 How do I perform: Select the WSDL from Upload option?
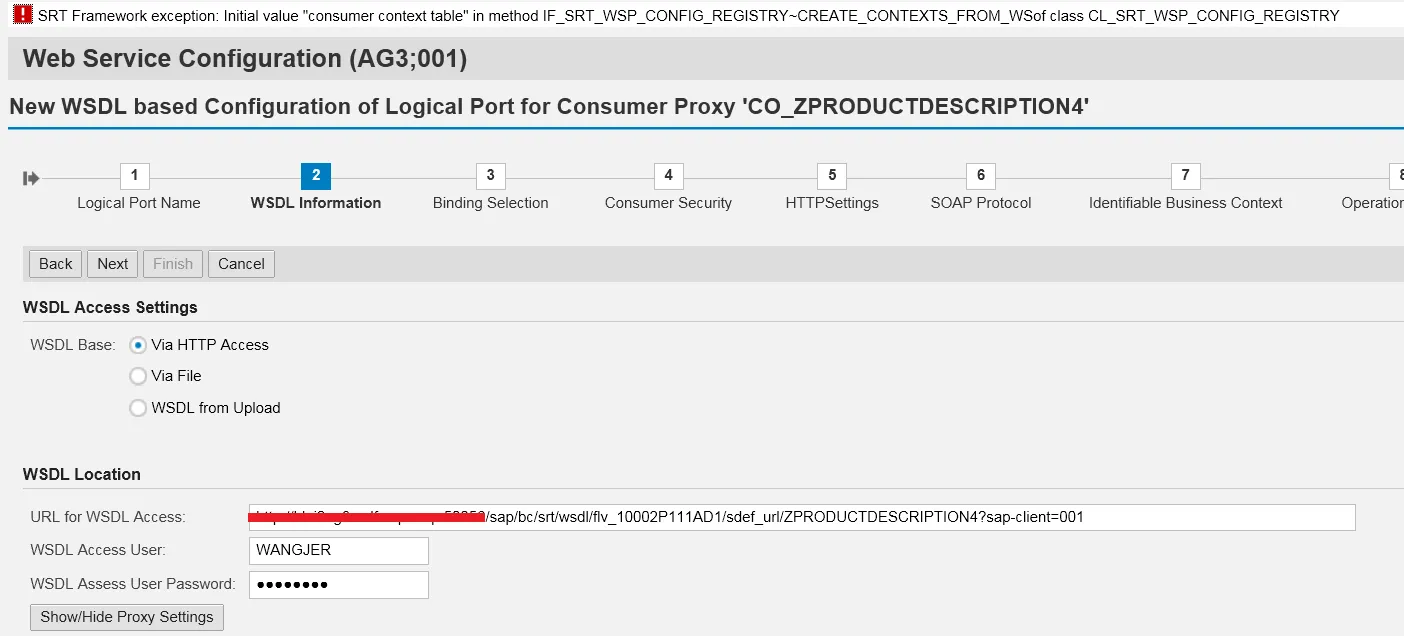coord(138,408)
